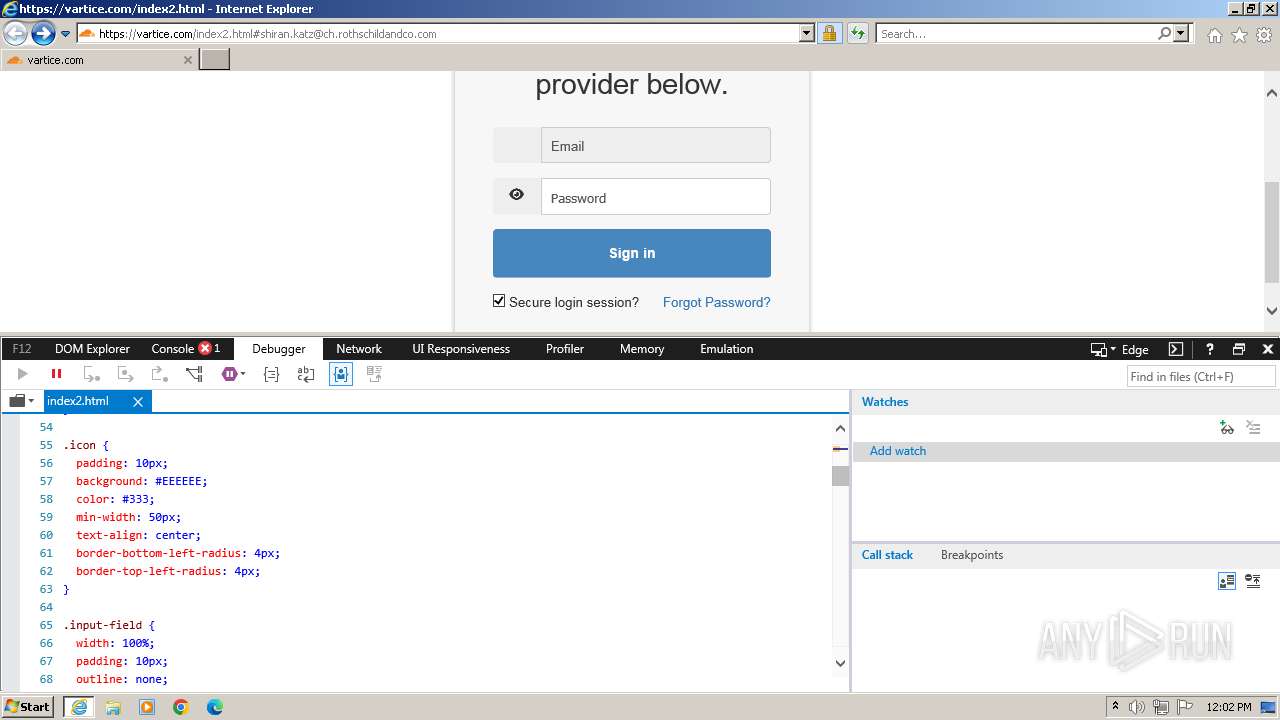Click the Step into icon
This screenshot has height=720, width=1280.
pyautogui.click(x=91, y=374)
